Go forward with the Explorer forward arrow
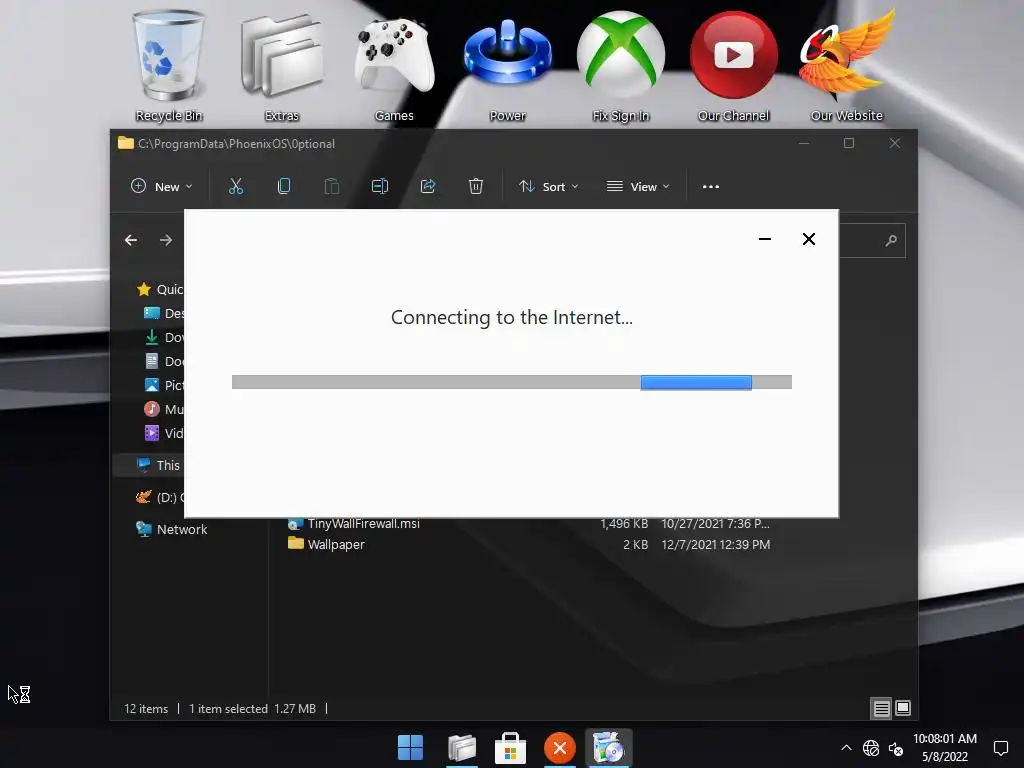This screenshot has width=1024, height=768. pyautogui.click(x=166, y=240)
